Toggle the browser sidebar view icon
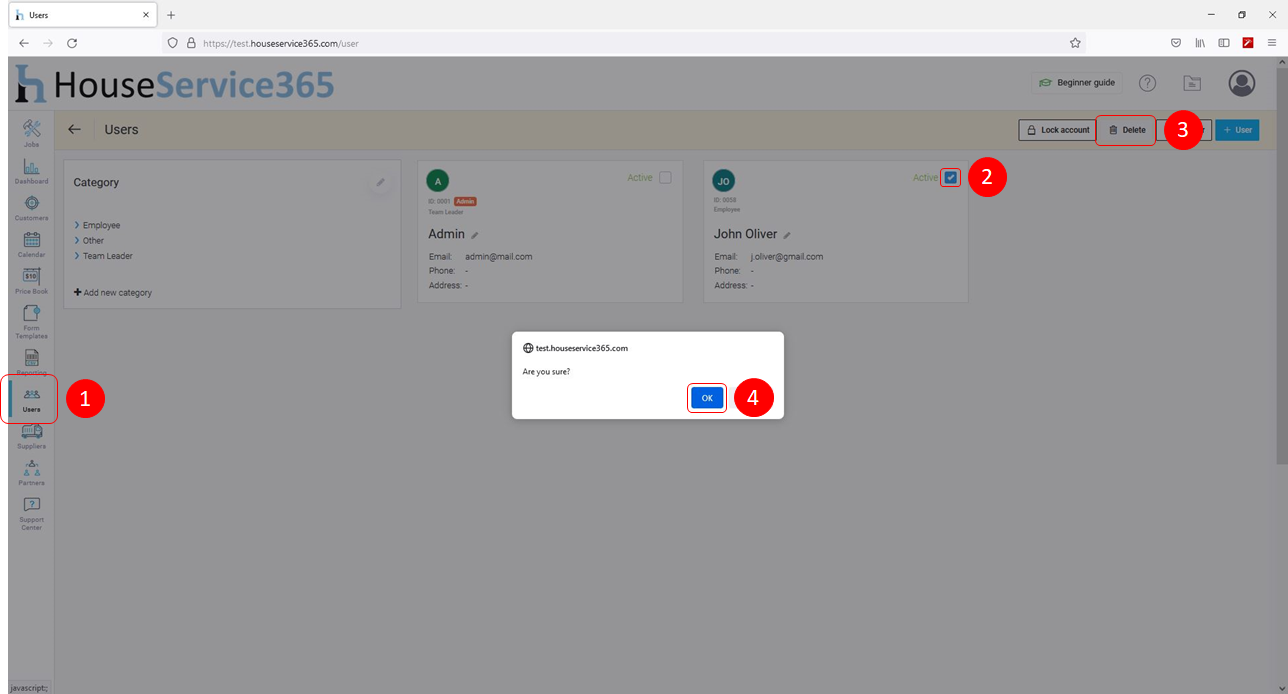1288x694 pixels. (x=1223, y=43)
